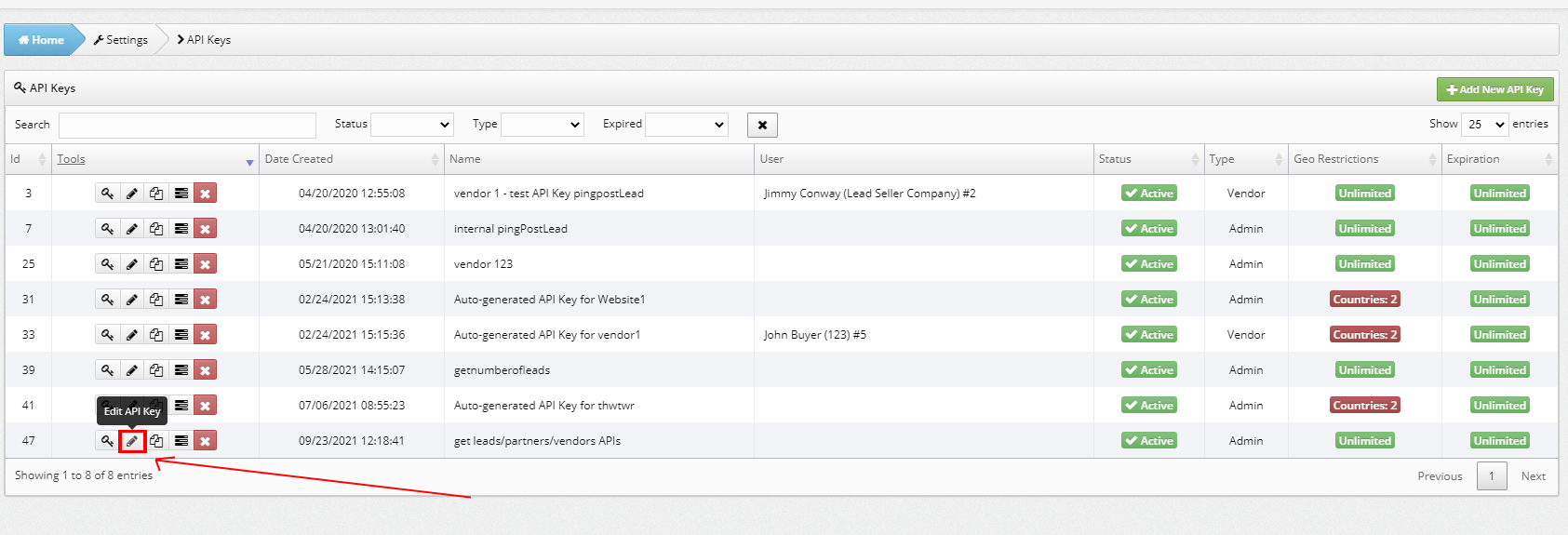Open the list icon in the Id 41 row

tap(181, 406)
